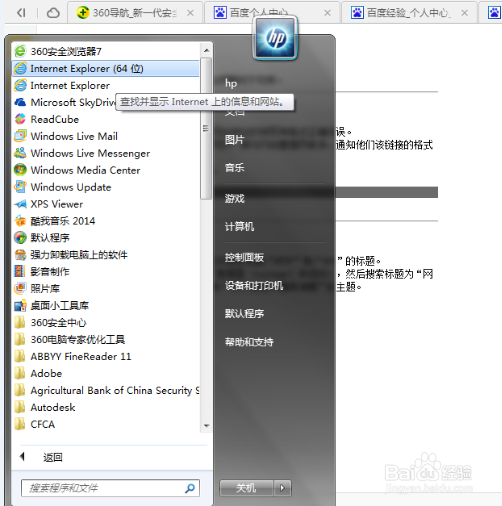
Task: Click the 搜索程序和文件 search box
Action: (x=110, y=488)
